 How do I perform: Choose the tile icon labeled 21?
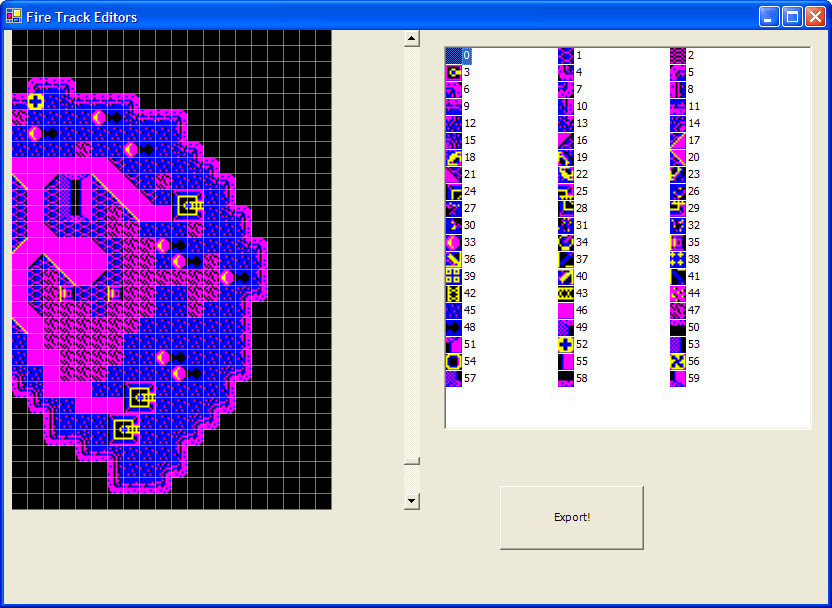pos(454,174)
